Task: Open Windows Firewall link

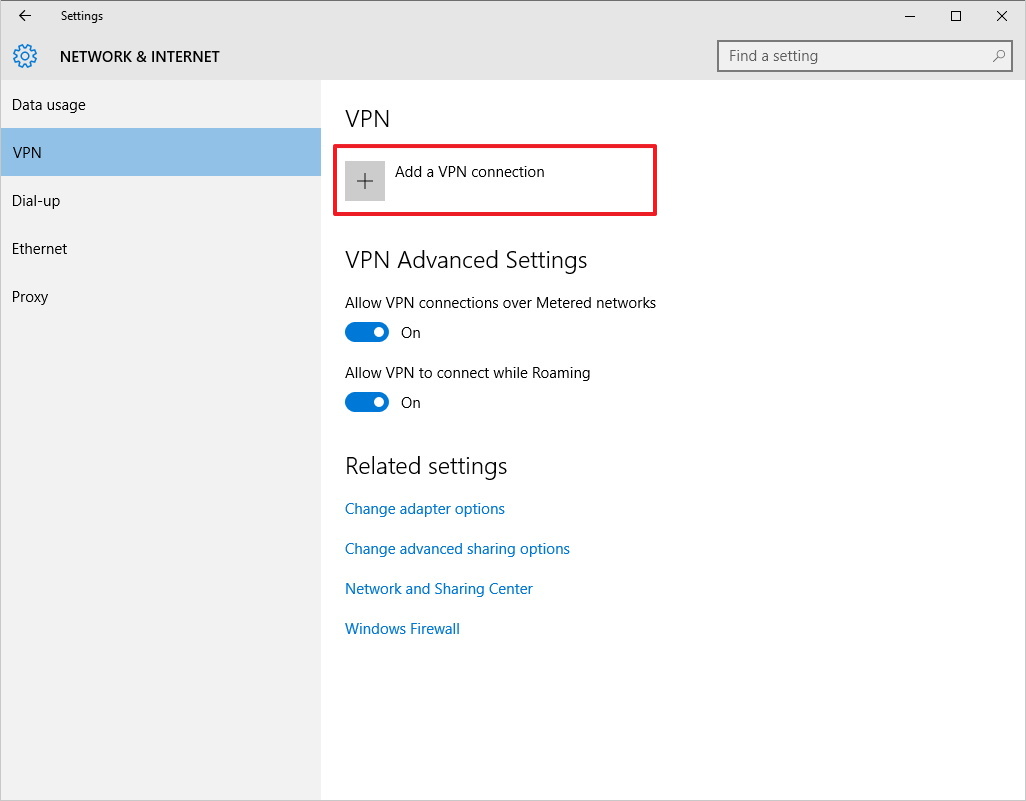Action: (x=402, y=629)
